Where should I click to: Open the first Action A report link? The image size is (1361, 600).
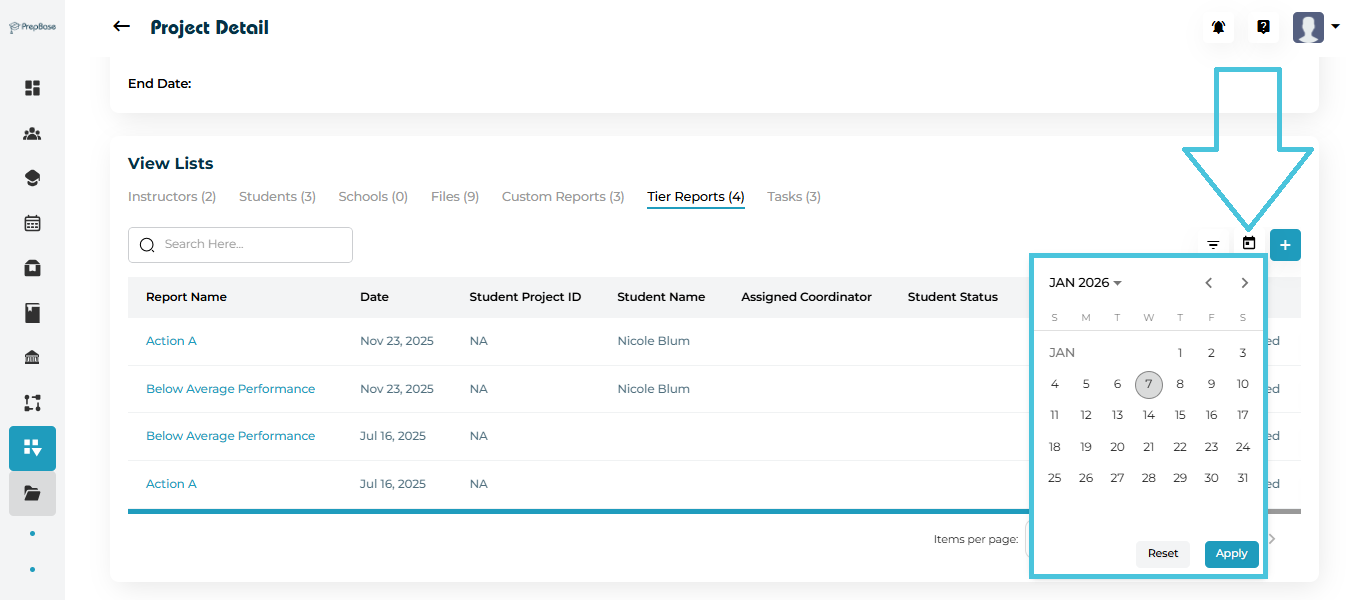tap(171, 341)
